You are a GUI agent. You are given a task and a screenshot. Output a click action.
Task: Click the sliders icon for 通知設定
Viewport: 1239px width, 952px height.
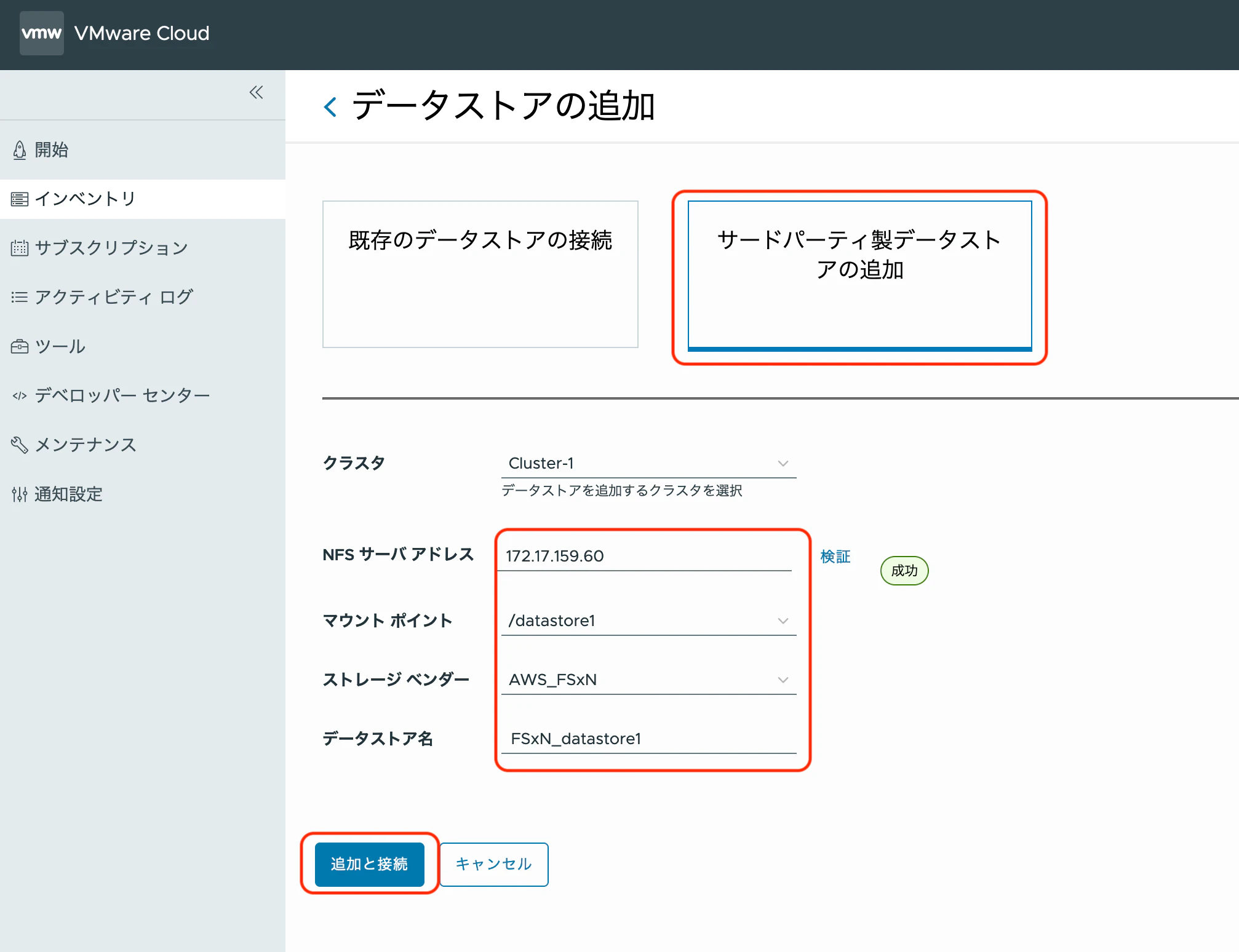coord(20,494)
